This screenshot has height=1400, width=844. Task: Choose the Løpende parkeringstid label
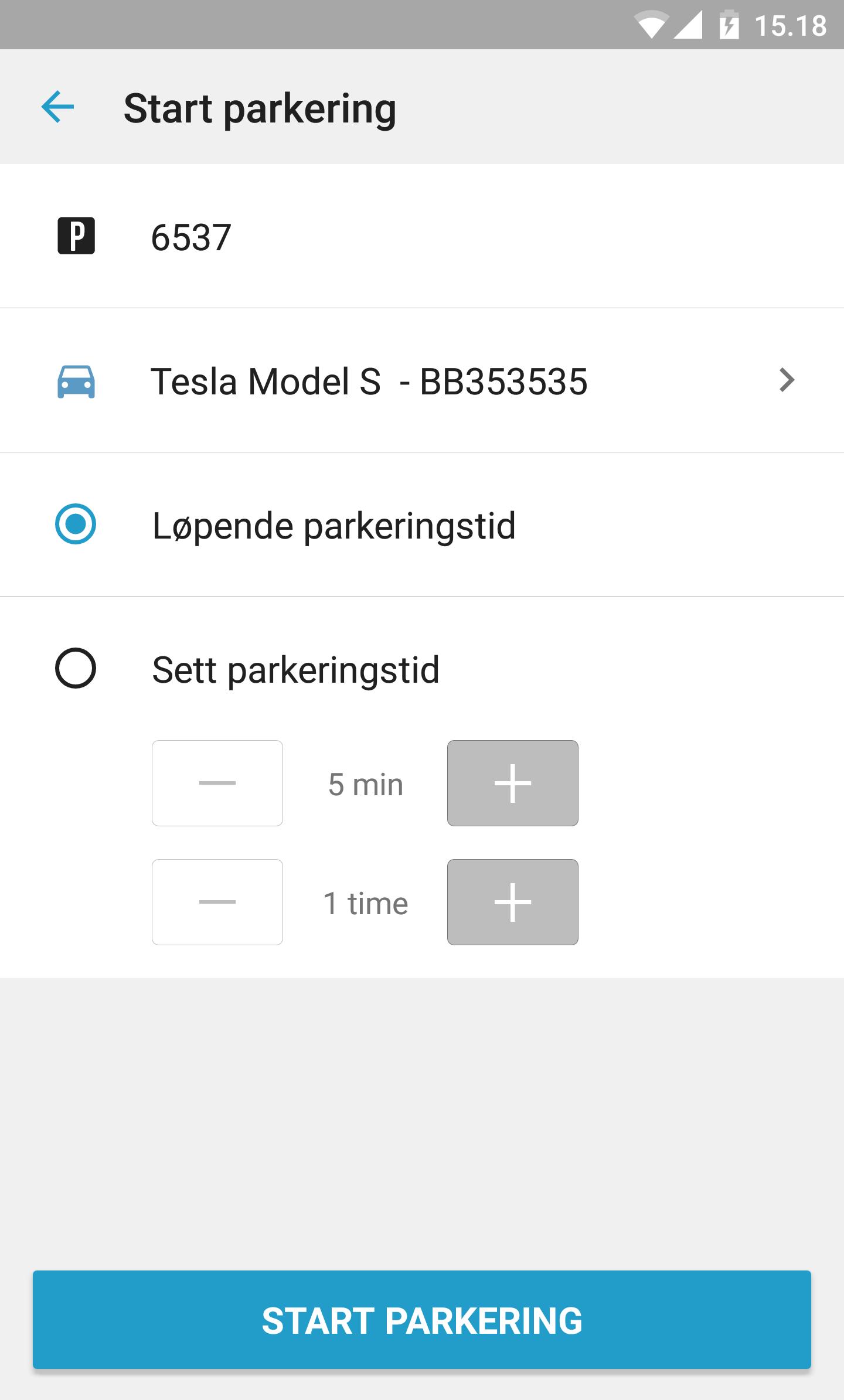(x=333, y=526)
